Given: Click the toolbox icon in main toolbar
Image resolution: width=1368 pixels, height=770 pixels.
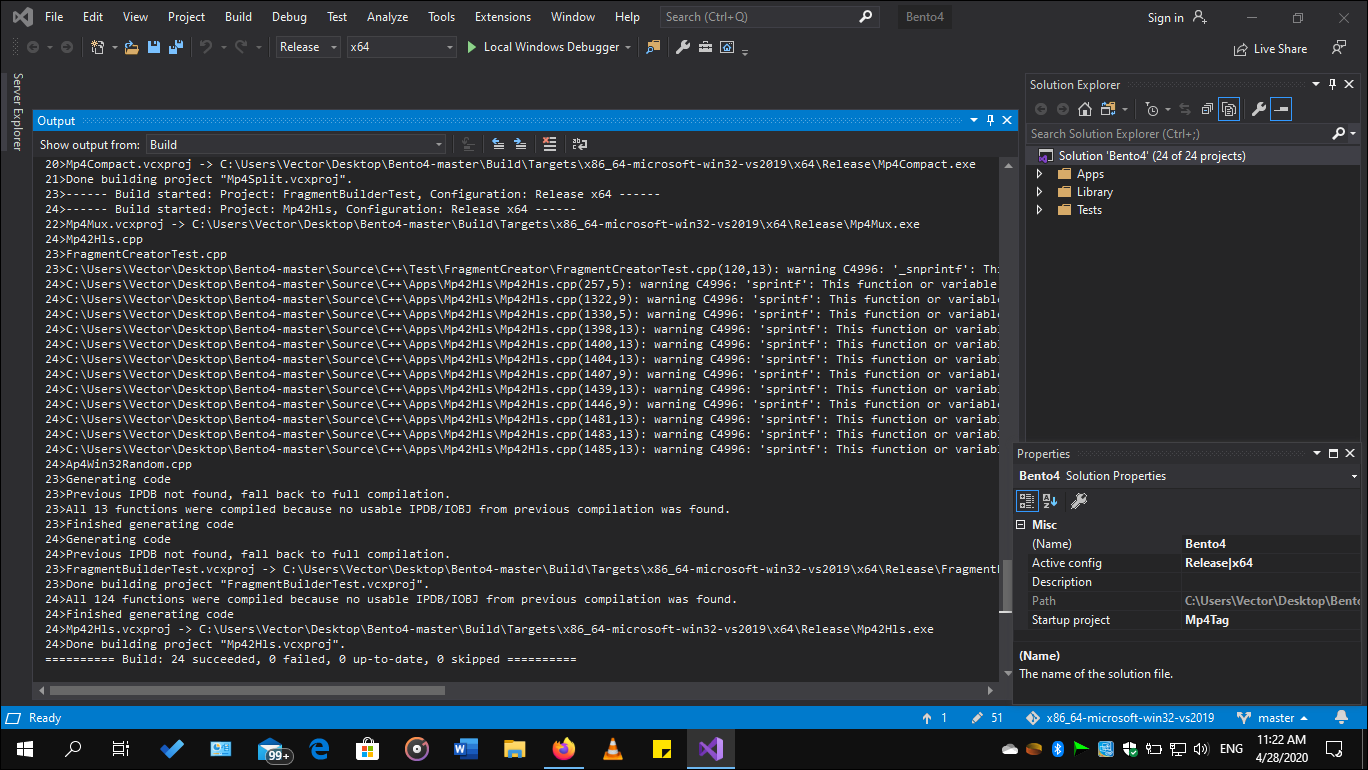Looking at the screenshot, I should pyautogui.click(x=705, y=47).
